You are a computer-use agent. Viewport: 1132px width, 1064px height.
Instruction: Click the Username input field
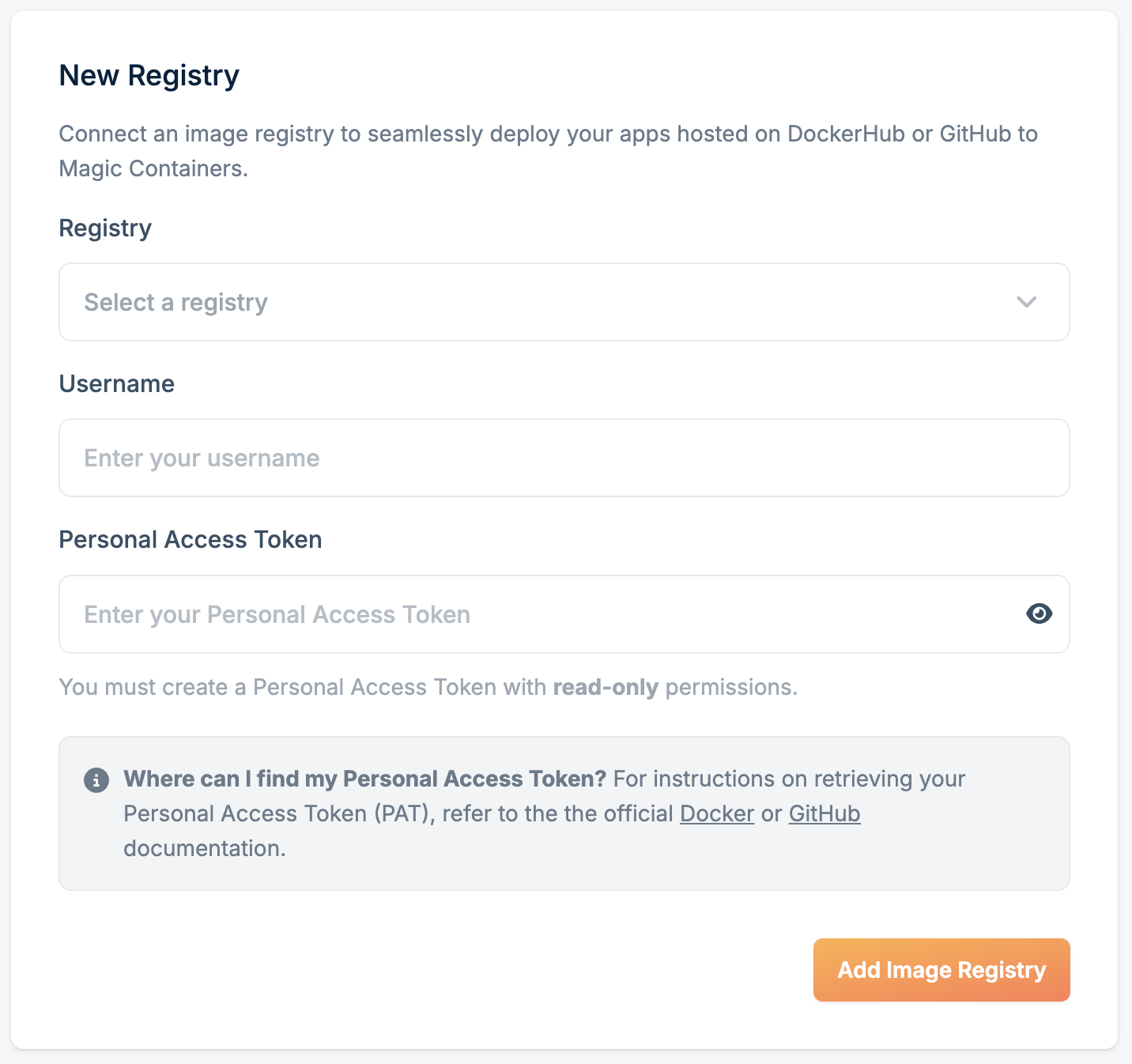coord(564,458)
